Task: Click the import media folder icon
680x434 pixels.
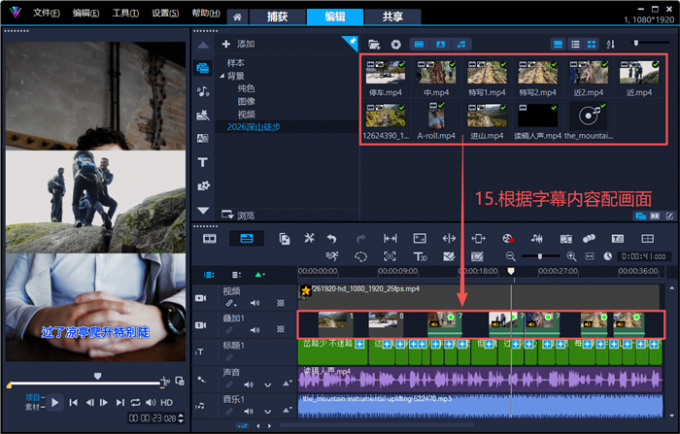Action: pos(374,44)
